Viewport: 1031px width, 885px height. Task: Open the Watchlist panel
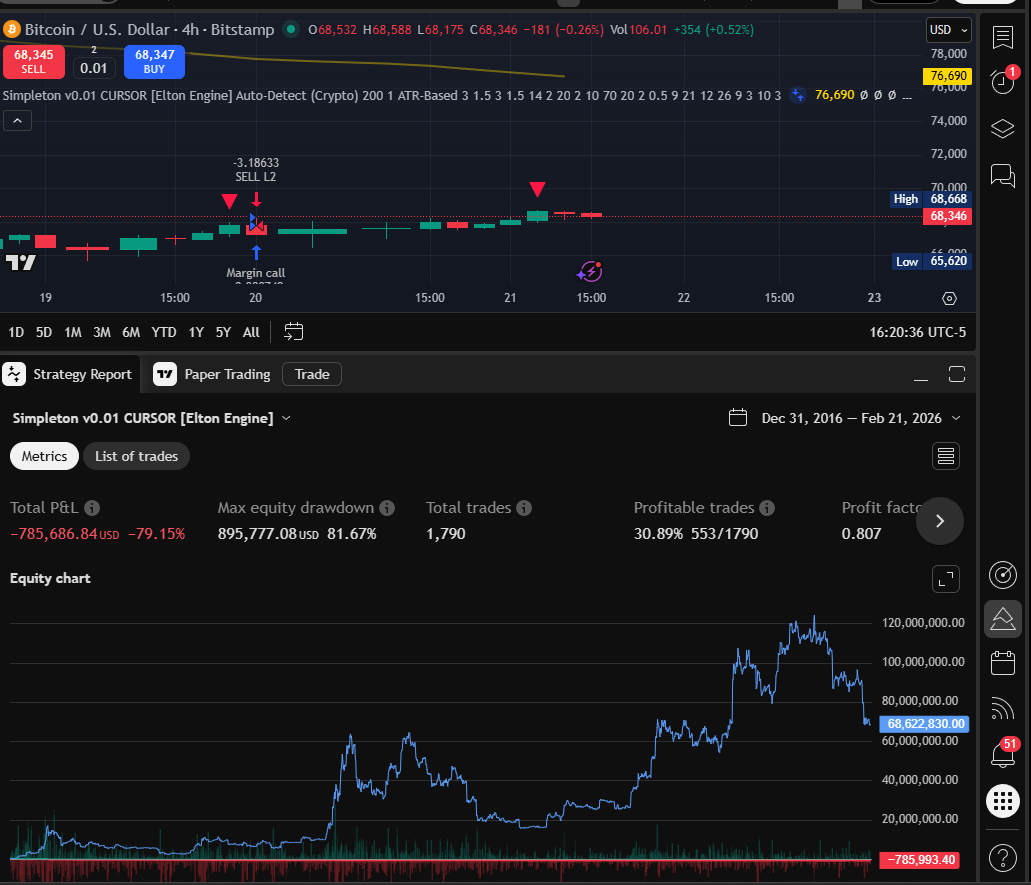[x=1003, y=38]
